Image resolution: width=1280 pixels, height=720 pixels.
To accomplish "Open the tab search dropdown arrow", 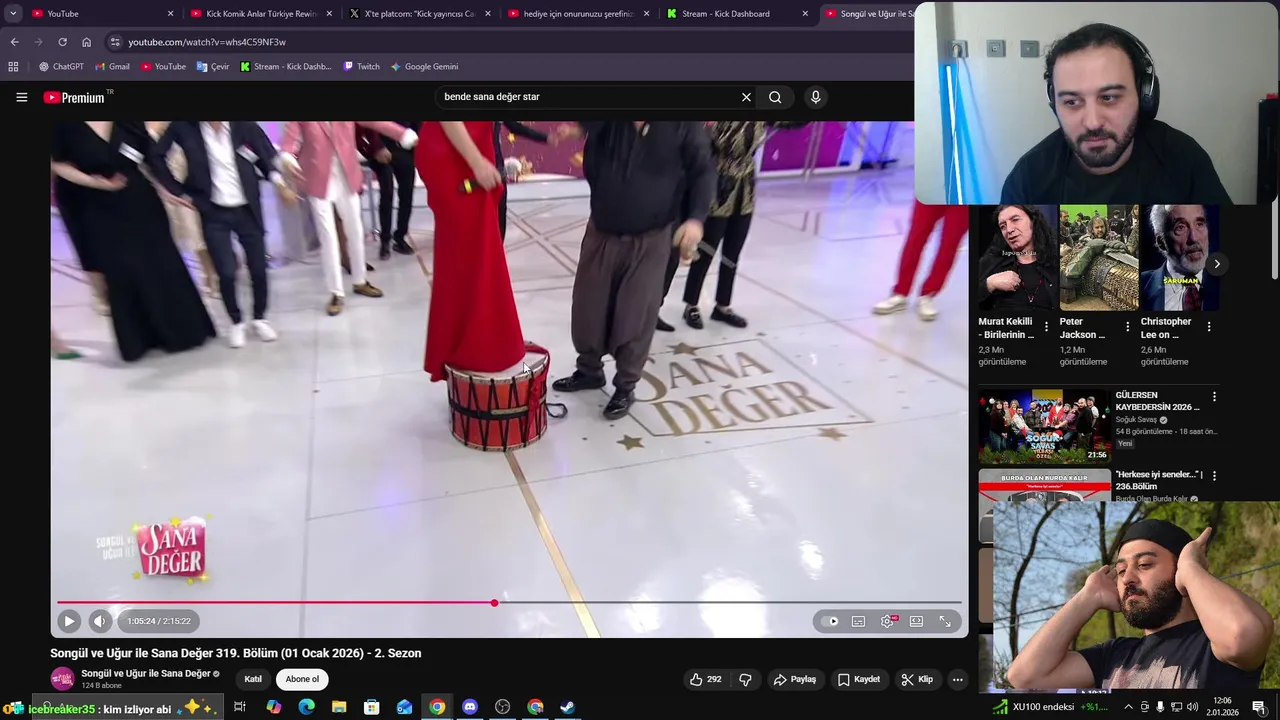I will point(13,13).
